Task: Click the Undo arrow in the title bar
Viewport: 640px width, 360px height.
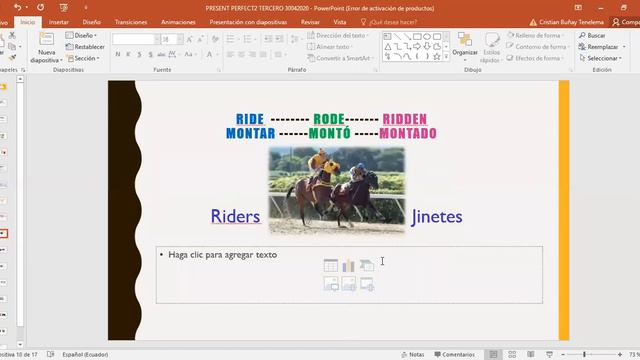Action: coord(17,7)
